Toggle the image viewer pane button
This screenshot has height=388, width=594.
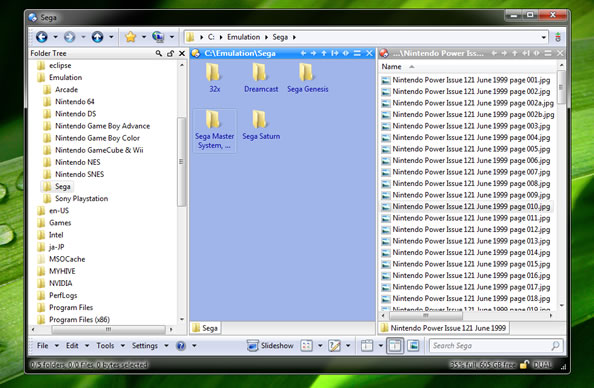[413, 346]
